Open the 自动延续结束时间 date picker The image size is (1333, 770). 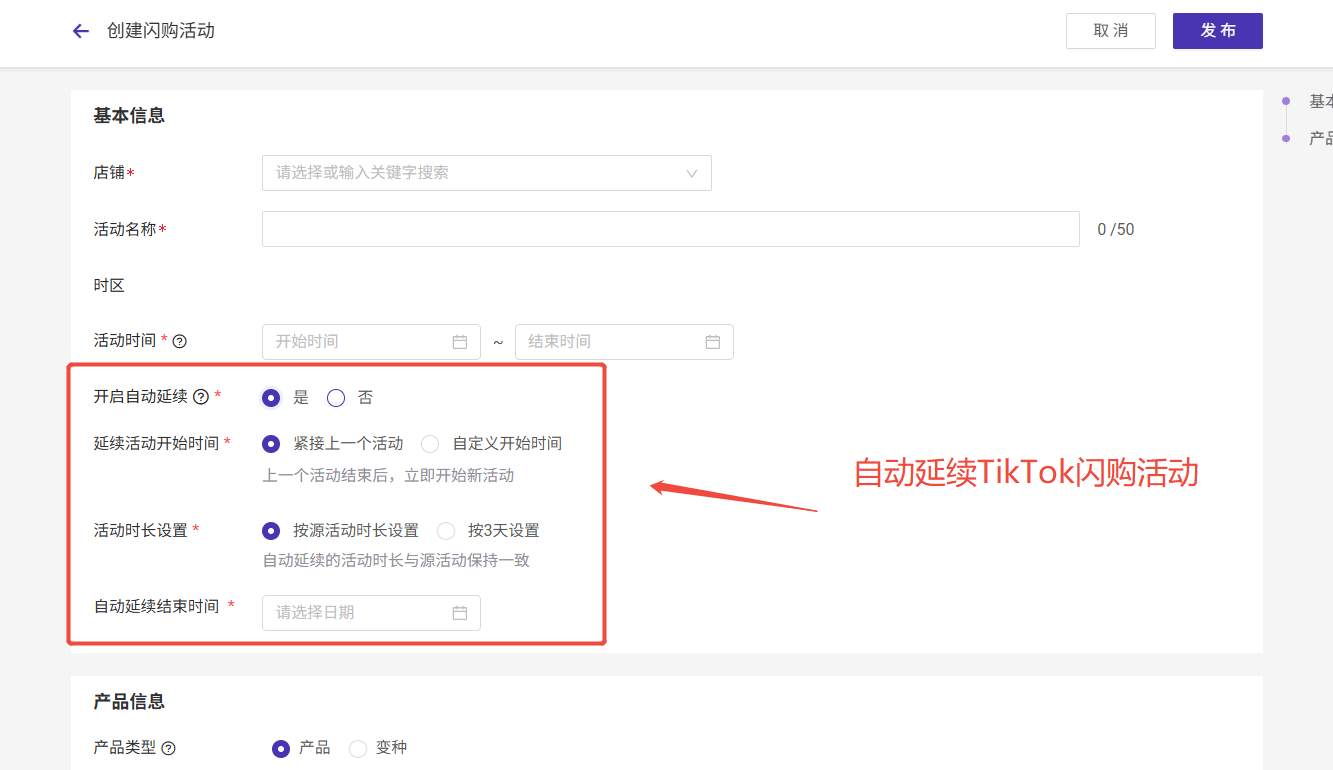pyautogui.click(x=360, y=613)
